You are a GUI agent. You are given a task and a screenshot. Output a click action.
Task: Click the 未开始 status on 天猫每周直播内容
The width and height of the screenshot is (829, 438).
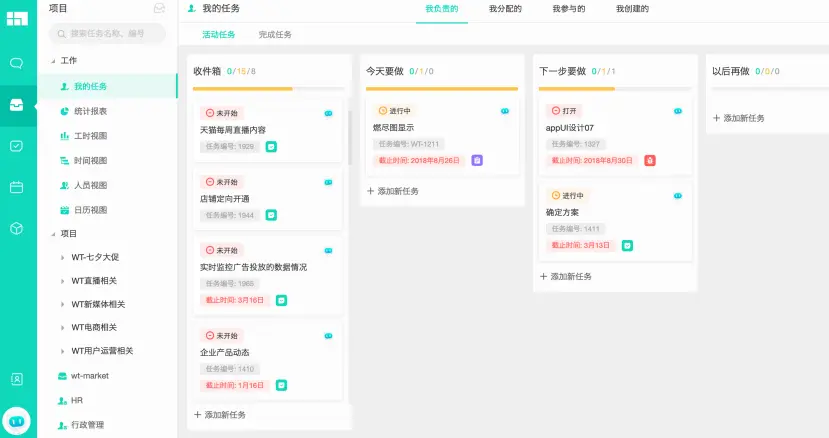[x=222, y=113]
